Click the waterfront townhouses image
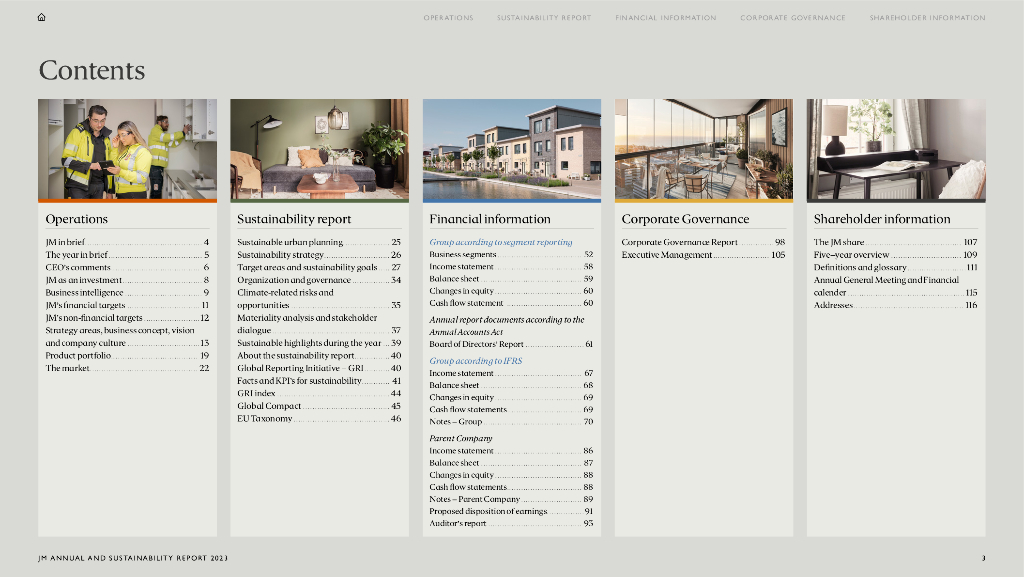The height and width of the screenshot is (577, 1024). coord(511,150)
